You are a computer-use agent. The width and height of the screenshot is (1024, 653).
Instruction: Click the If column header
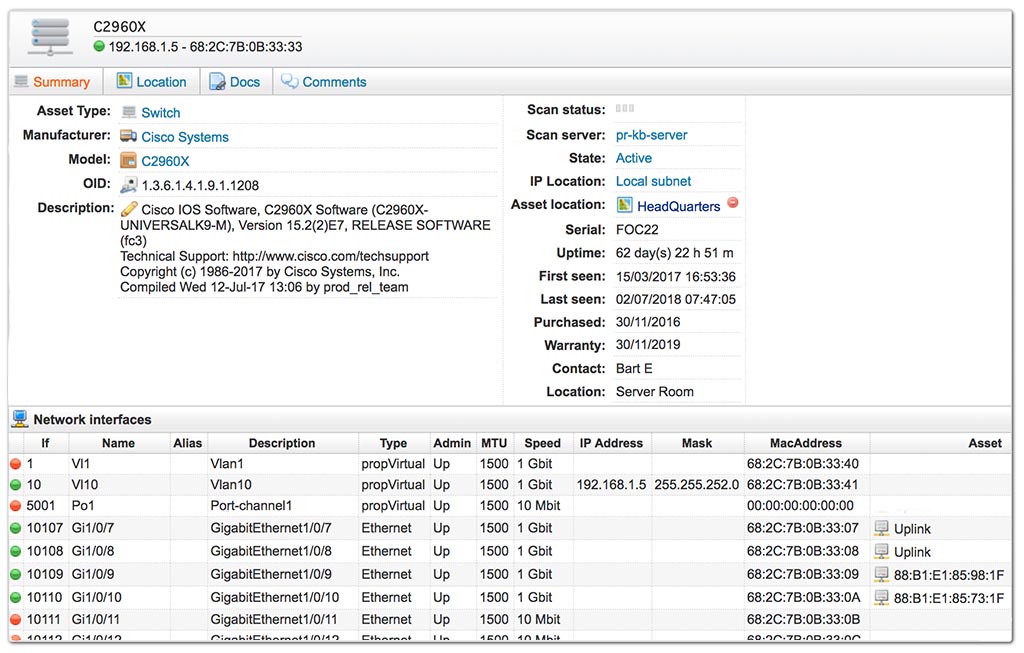click(x=45, y=443)
